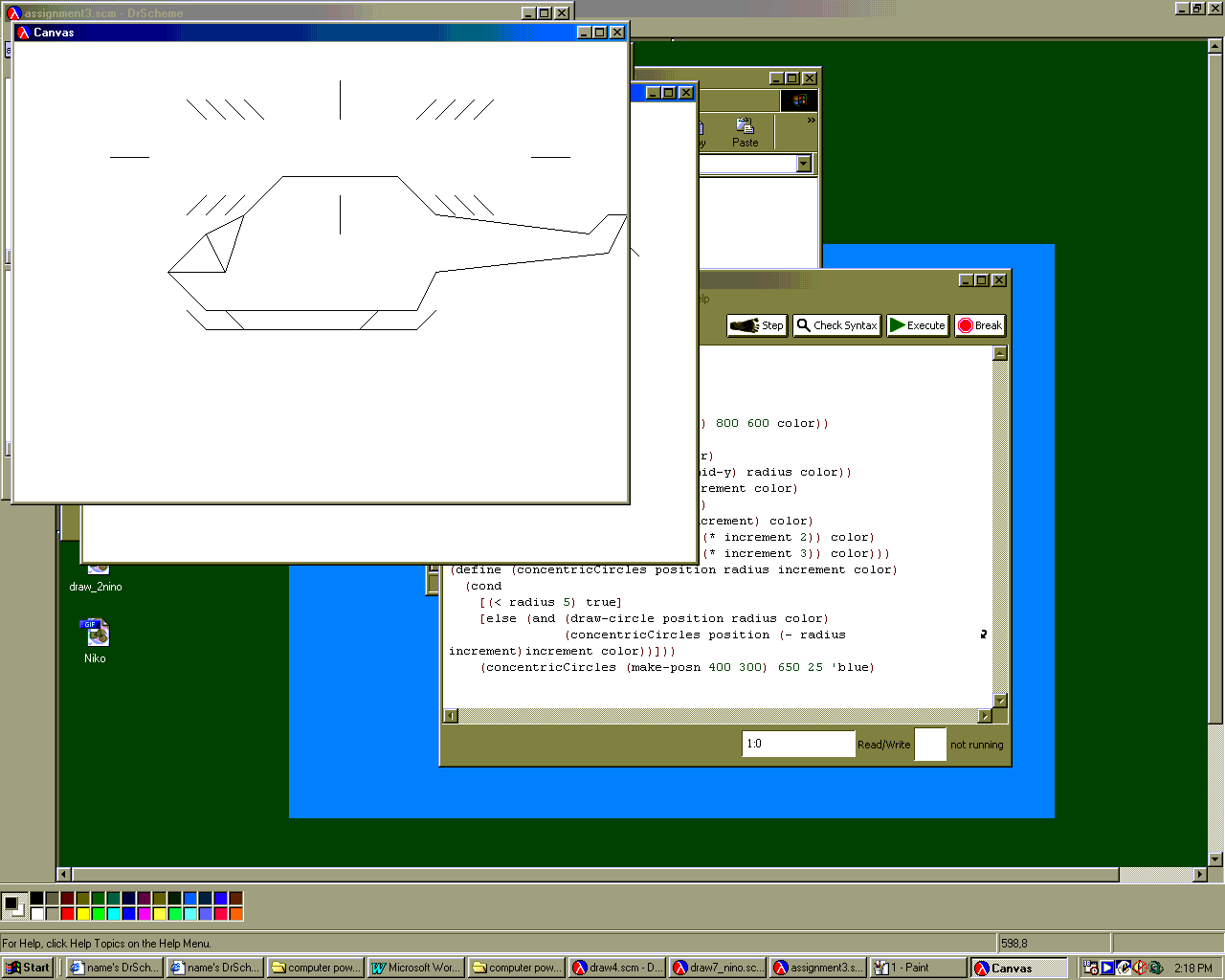1225x980 pixels.
Task: Execute the Scheme program
Action: coord(918,325)
